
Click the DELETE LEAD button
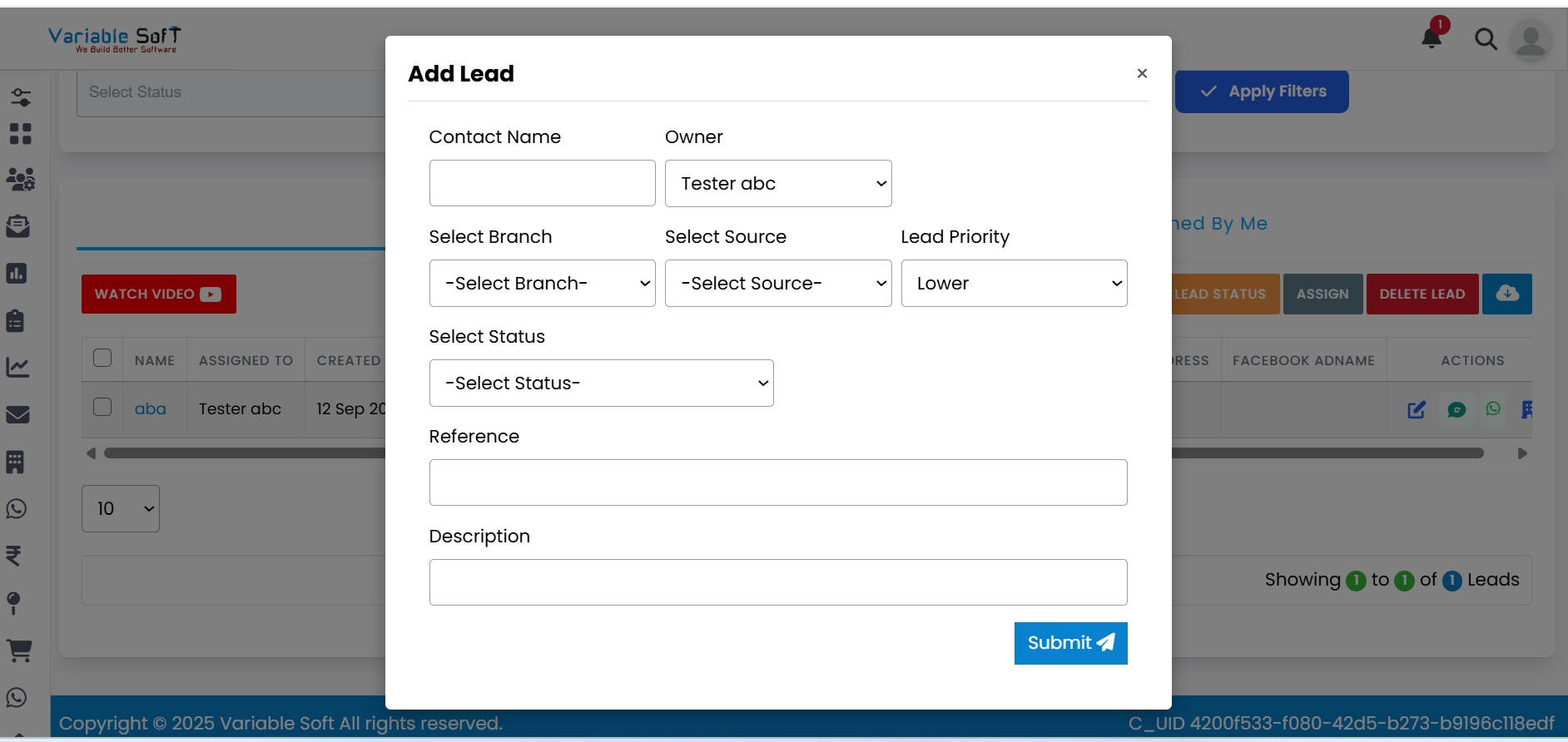(1422, 294)
